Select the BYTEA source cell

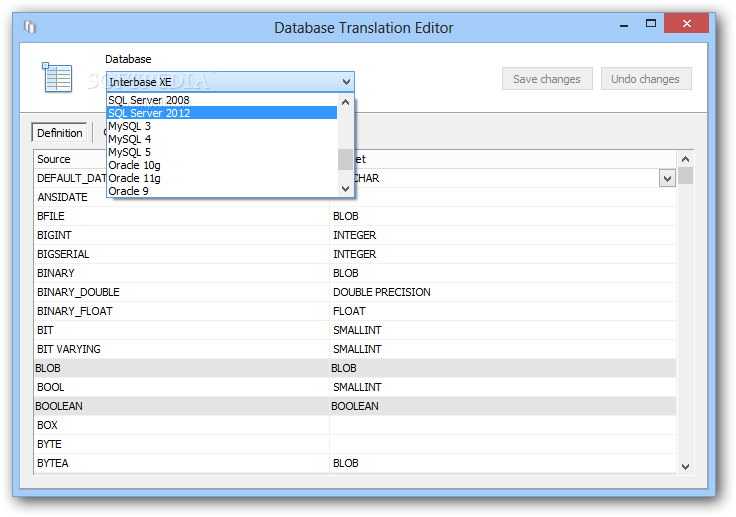(181, 463)
